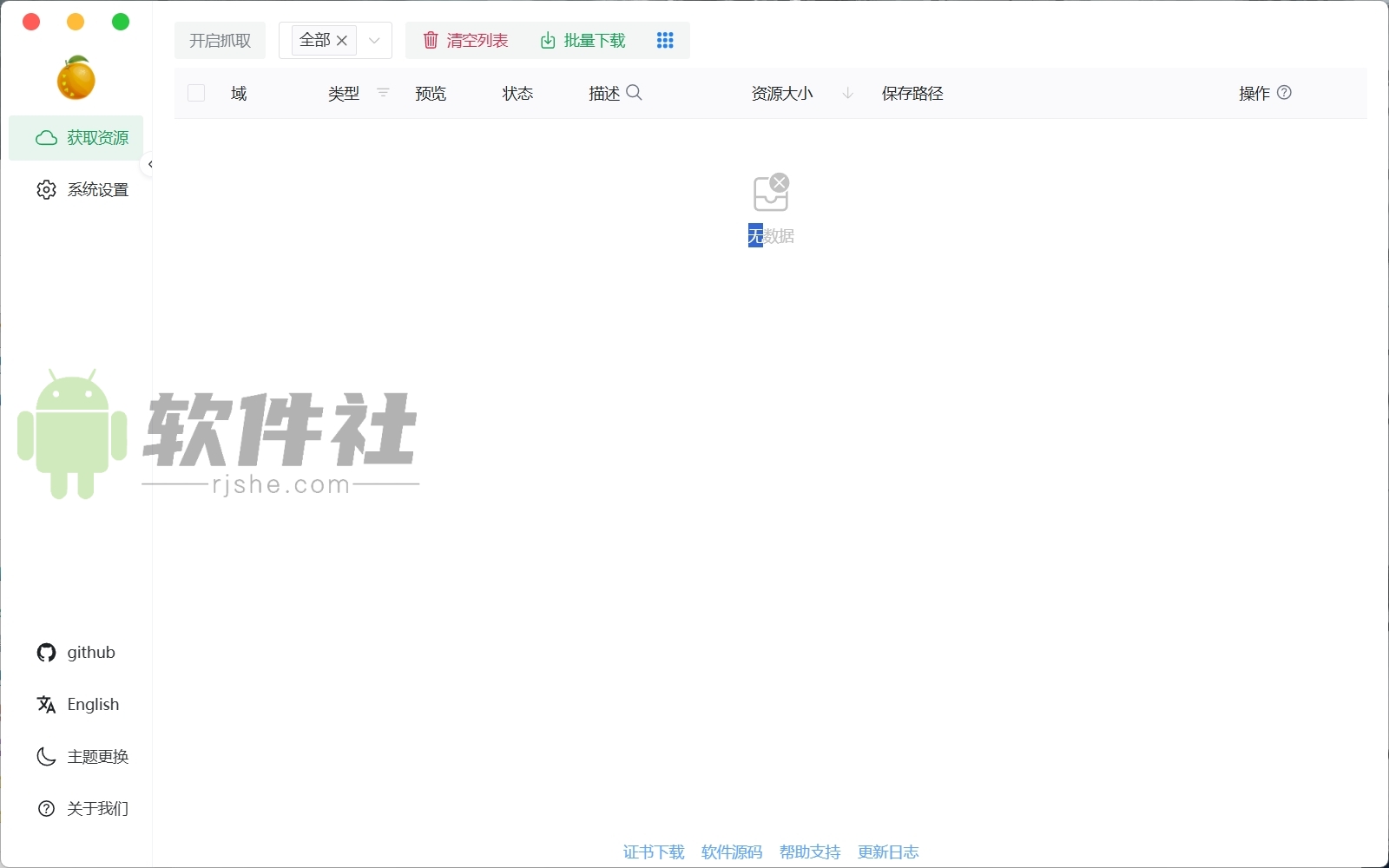
Task: Expand the filter dropdown next to 全部
Action: coord(375,40)
